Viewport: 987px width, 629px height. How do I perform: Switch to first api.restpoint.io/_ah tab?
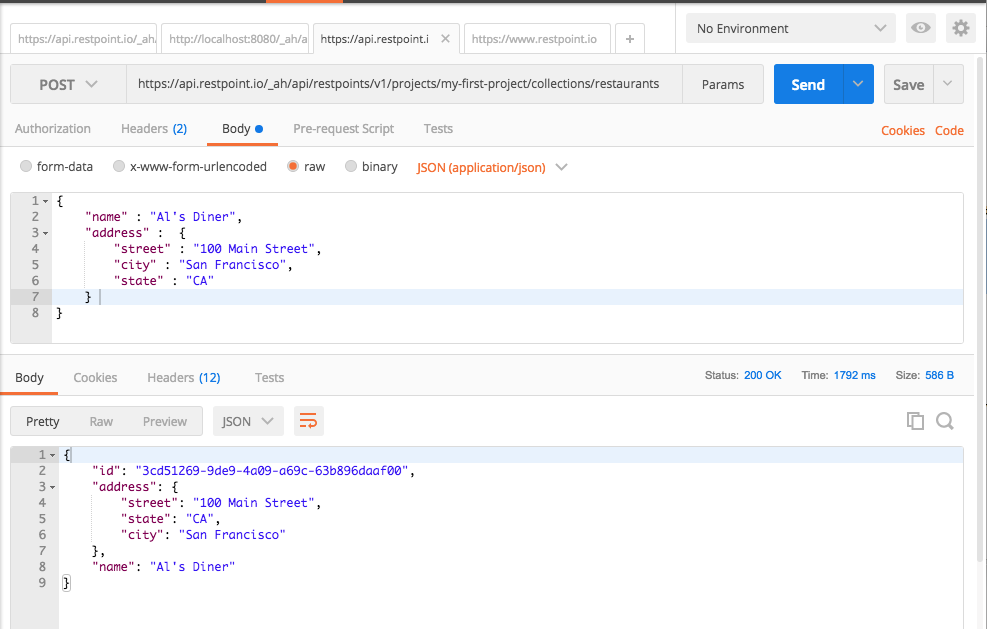click(x=84, y=39)
